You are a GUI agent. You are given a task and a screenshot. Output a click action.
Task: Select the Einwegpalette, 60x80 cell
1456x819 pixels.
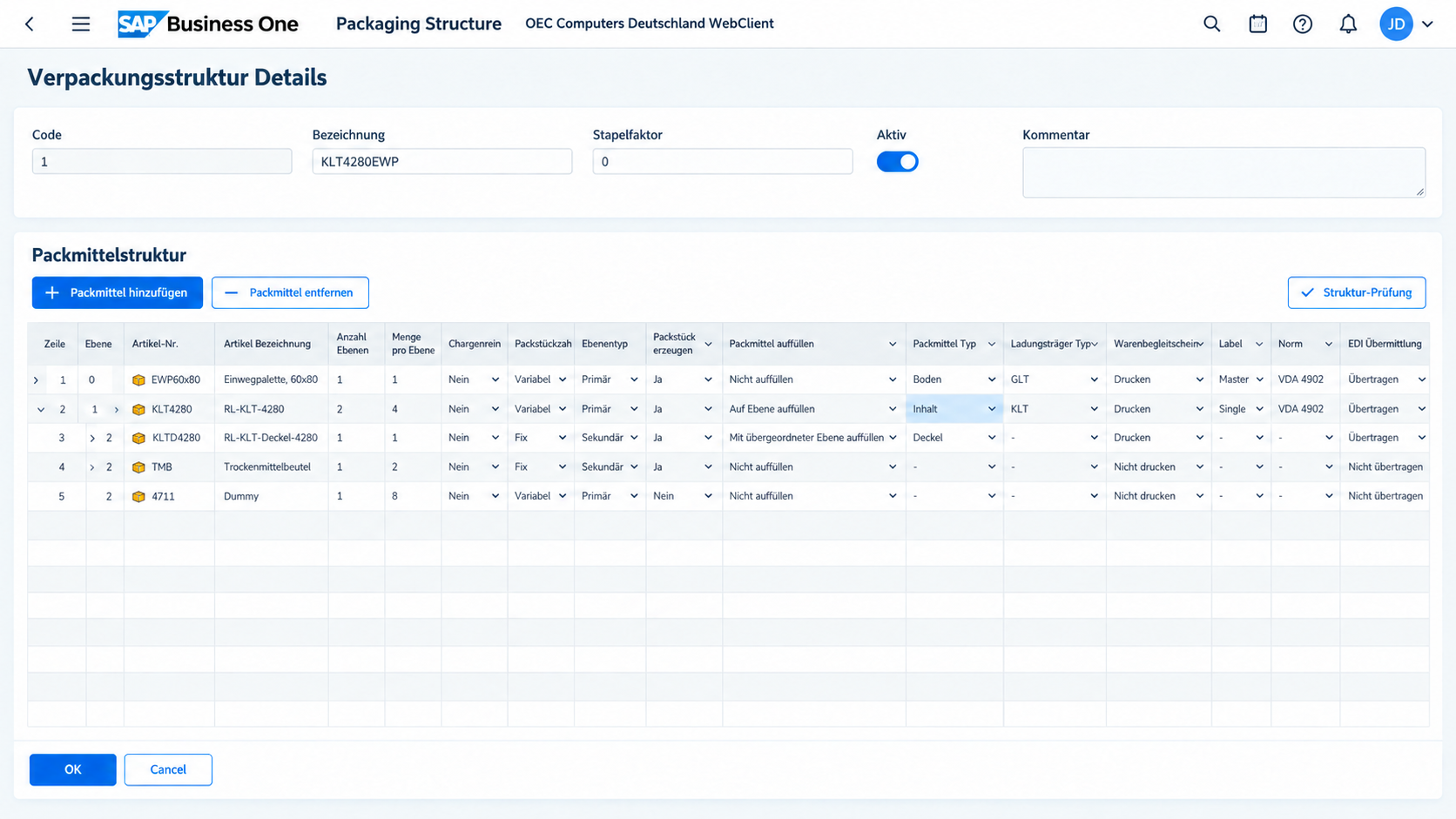click(x=271, y=379)
